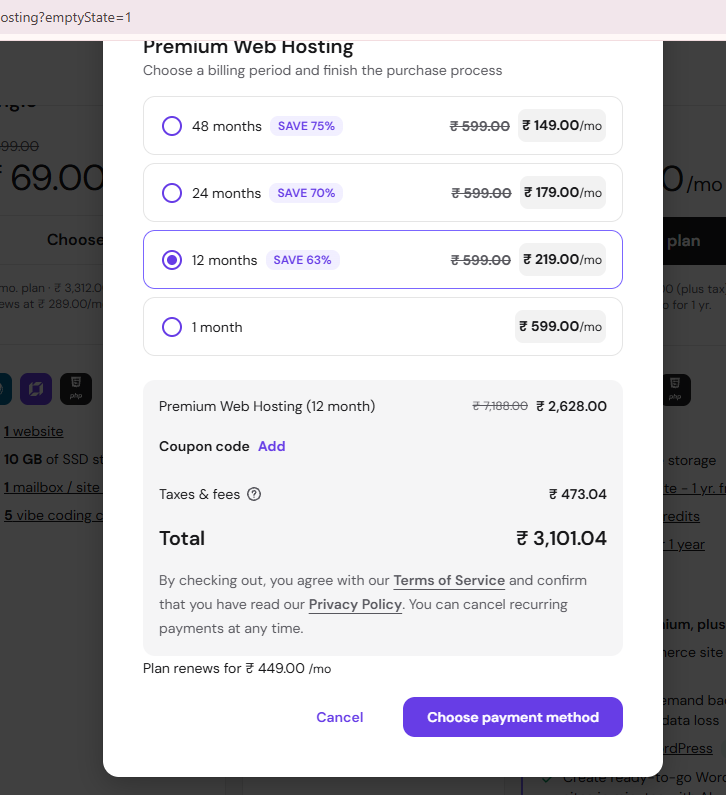This screenshot has width=726, height=795.
Task: Click the PHP icon on the right edge
Action: coord(676,390)
